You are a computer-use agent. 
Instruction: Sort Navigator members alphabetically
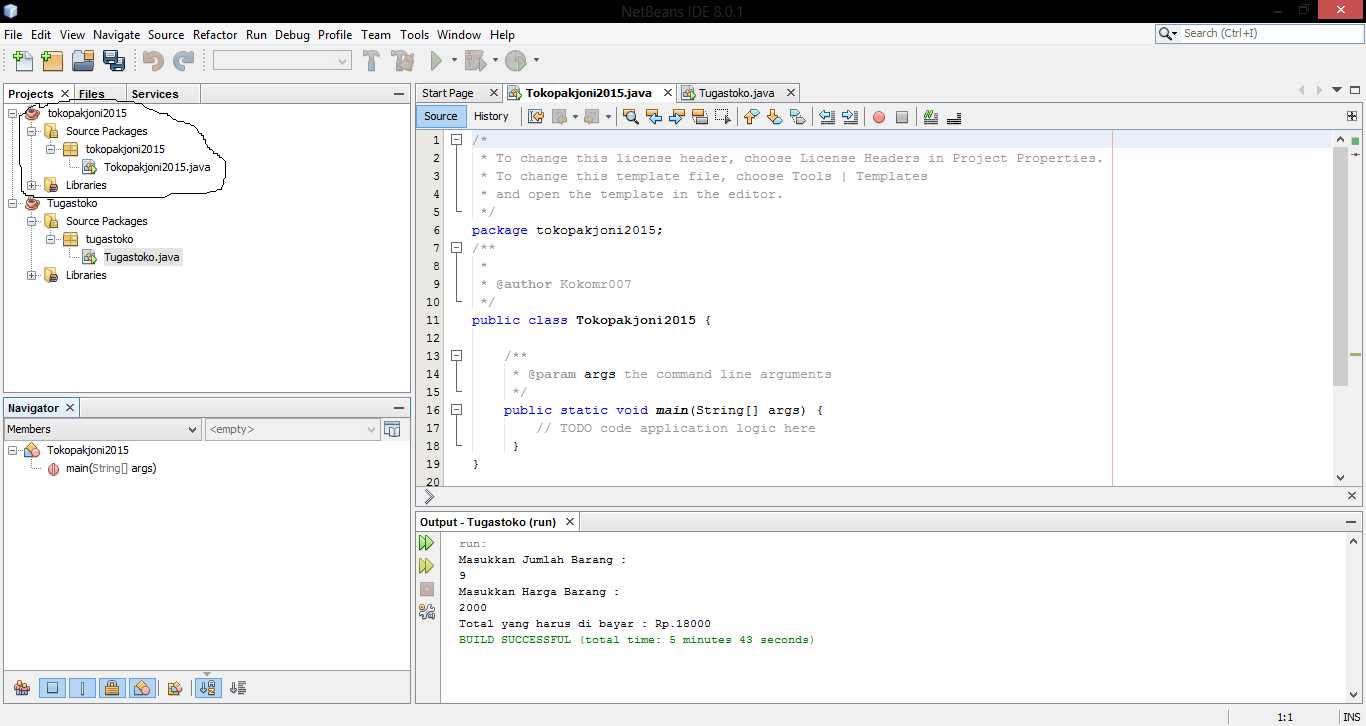(208, 687)
